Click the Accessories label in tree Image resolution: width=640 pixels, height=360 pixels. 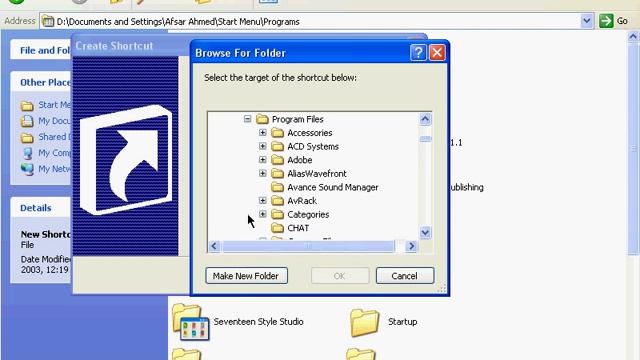coord(310,133)
